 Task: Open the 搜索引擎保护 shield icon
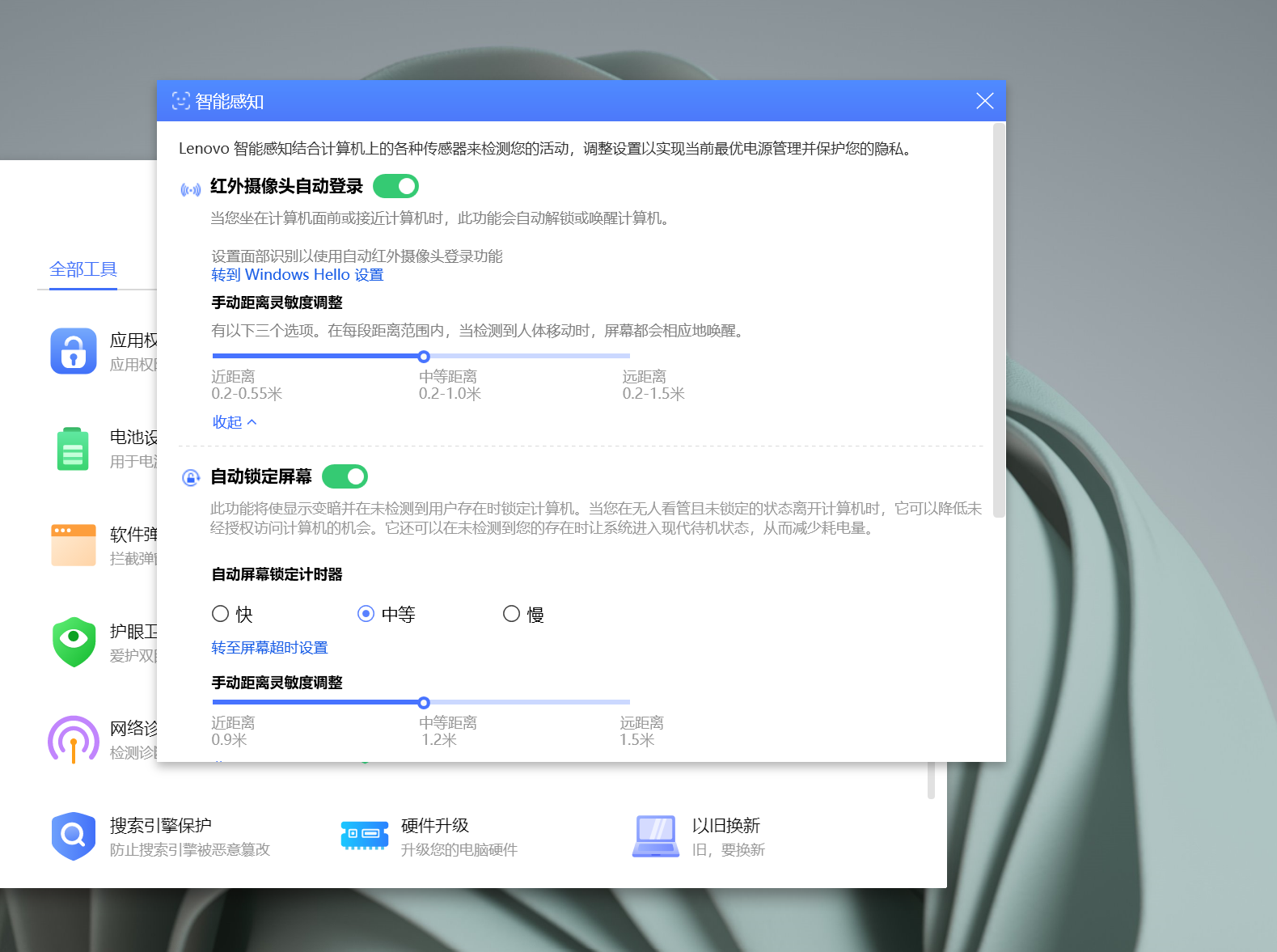74,836
